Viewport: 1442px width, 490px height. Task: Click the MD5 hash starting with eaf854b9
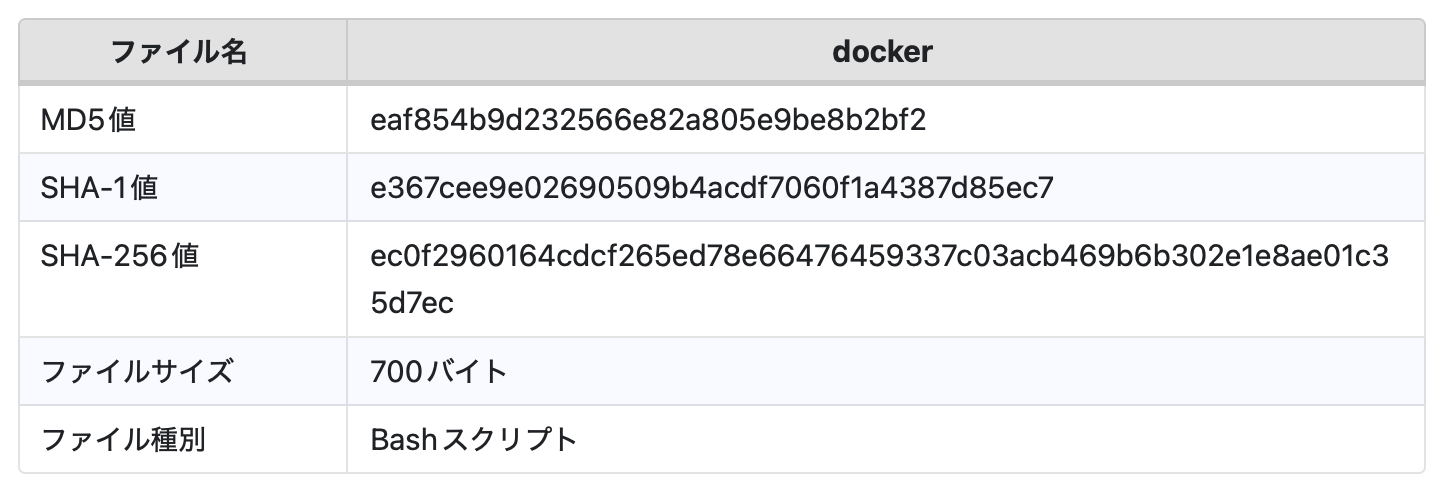[647, 120]
